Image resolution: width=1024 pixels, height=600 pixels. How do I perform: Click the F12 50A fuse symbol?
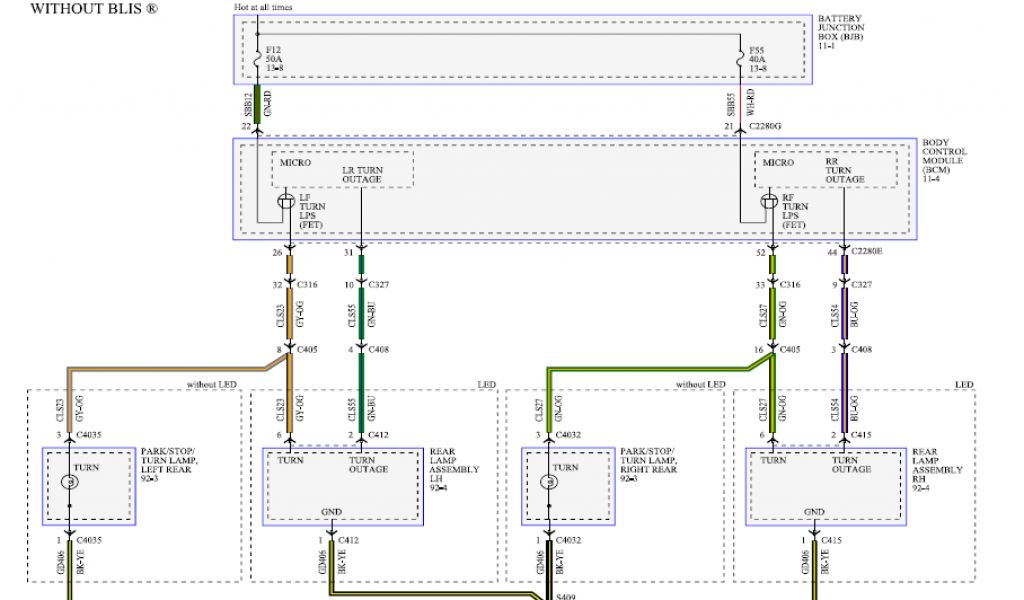258,56
